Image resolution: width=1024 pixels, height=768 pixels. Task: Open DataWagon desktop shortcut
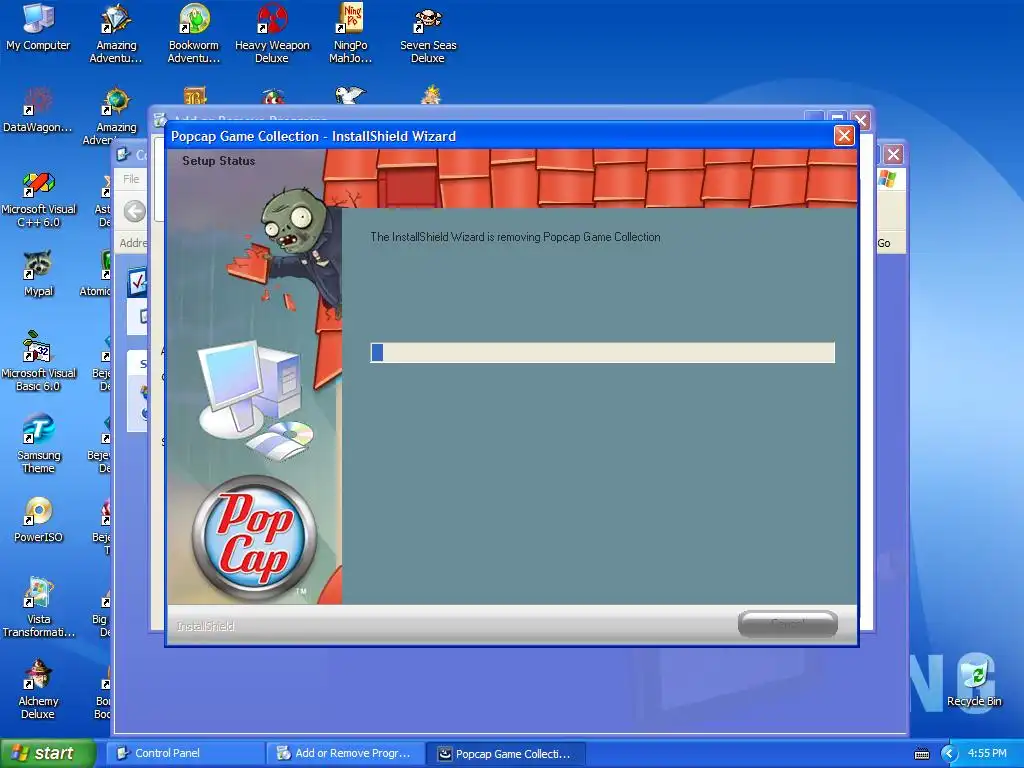pos(38,110)
